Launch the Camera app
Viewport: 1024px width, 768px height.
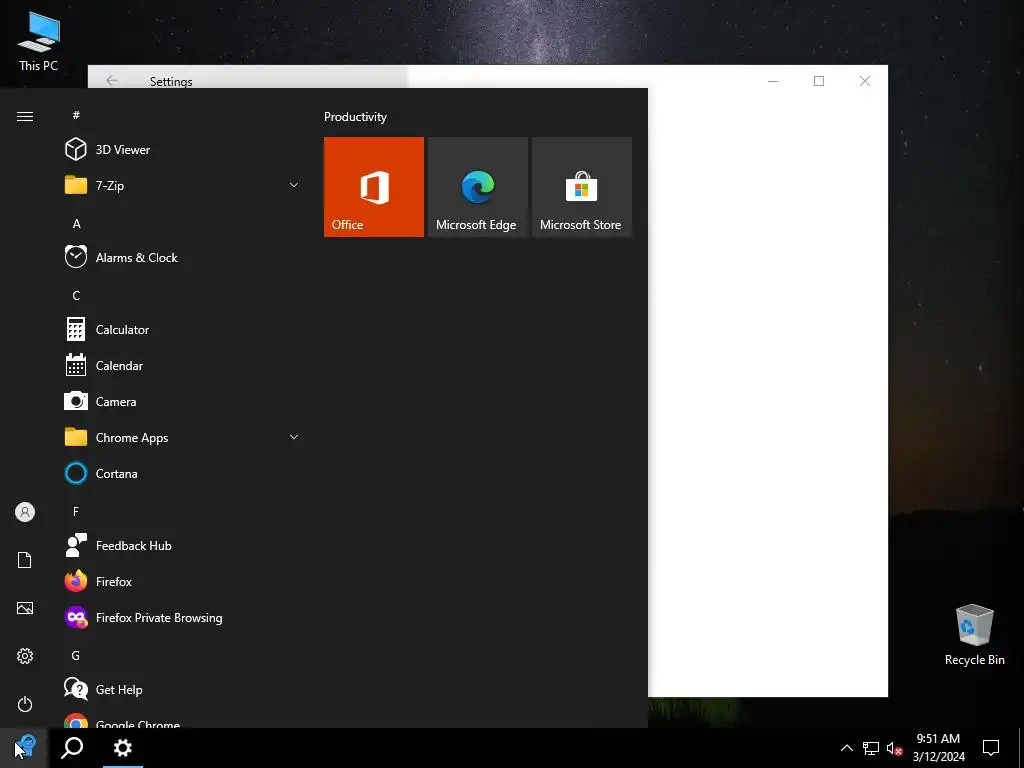tap(183, 402)
